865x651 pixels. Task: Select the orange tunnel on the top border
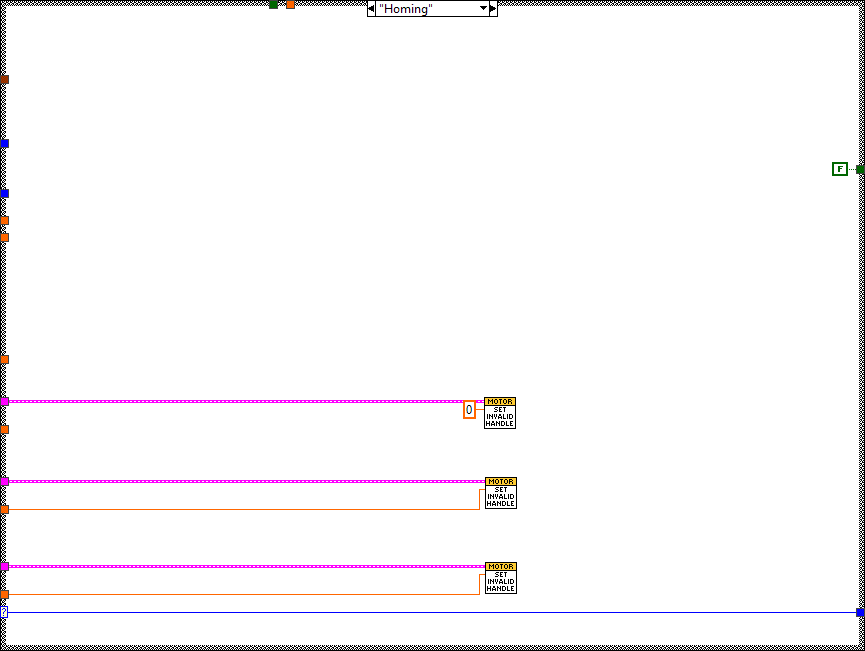tap(290, 4)
